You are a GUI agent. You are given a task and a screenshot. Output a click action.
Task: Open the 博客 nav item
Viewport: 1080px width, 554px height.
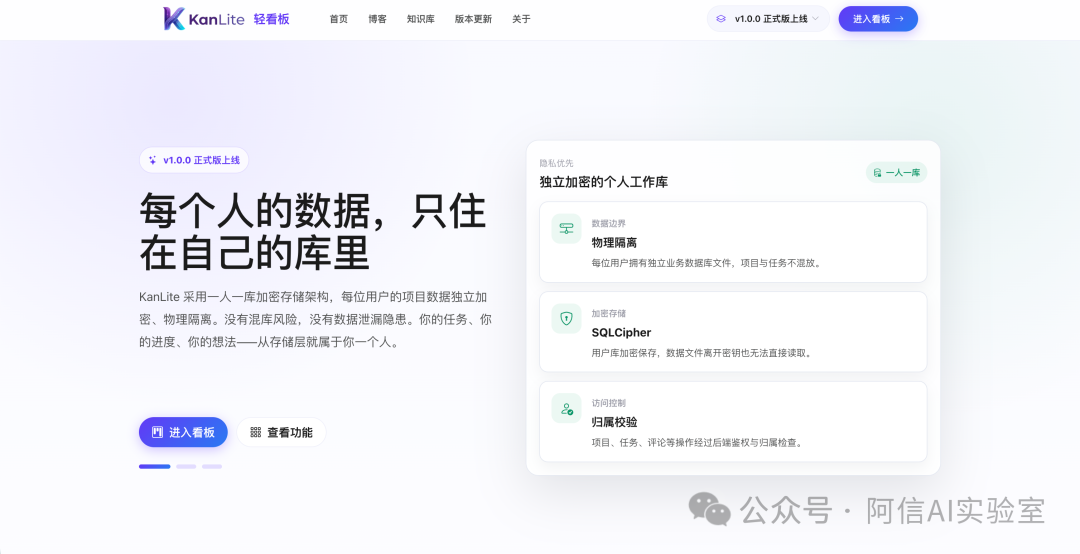point(377,19)
